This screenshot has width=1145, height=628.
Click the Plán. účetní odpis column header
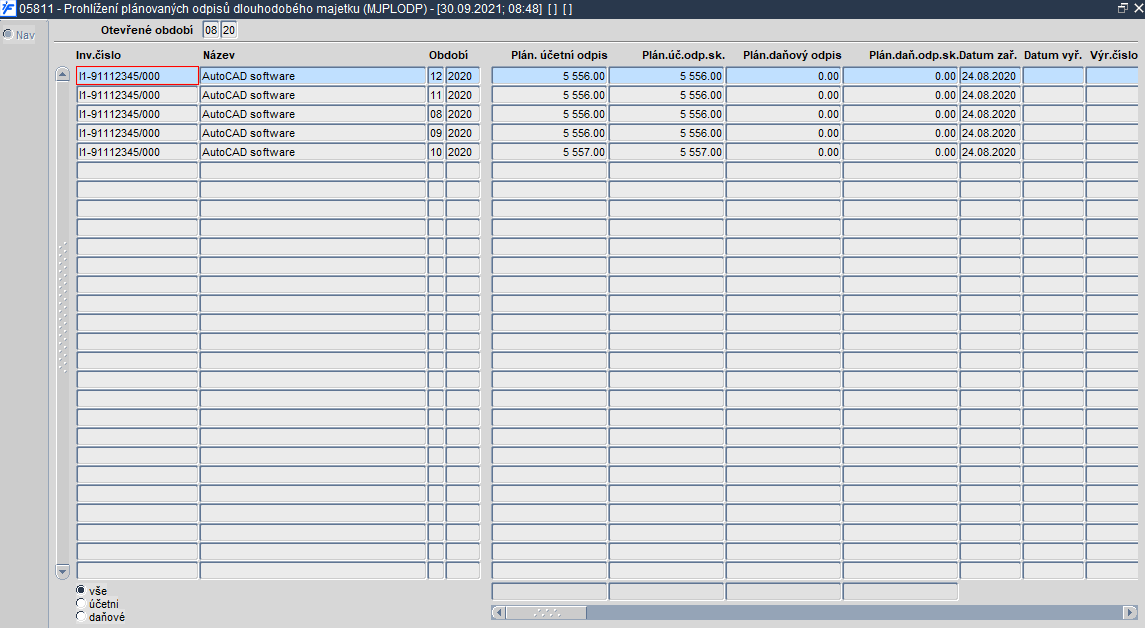click(x=559, y=55)
